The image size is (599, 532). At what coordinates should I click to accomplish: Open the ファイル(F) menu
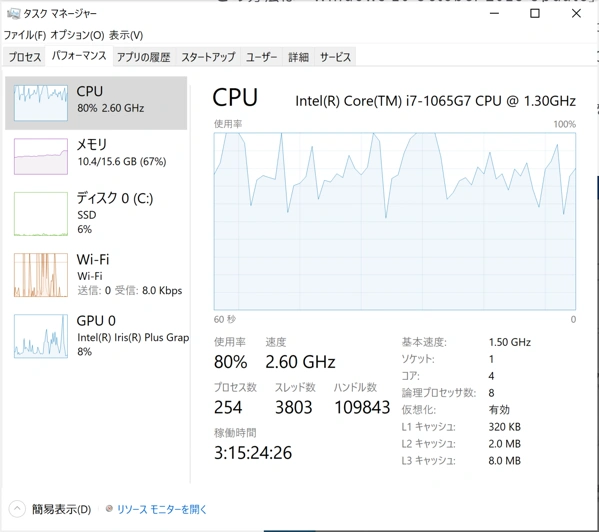coord(25,36)
